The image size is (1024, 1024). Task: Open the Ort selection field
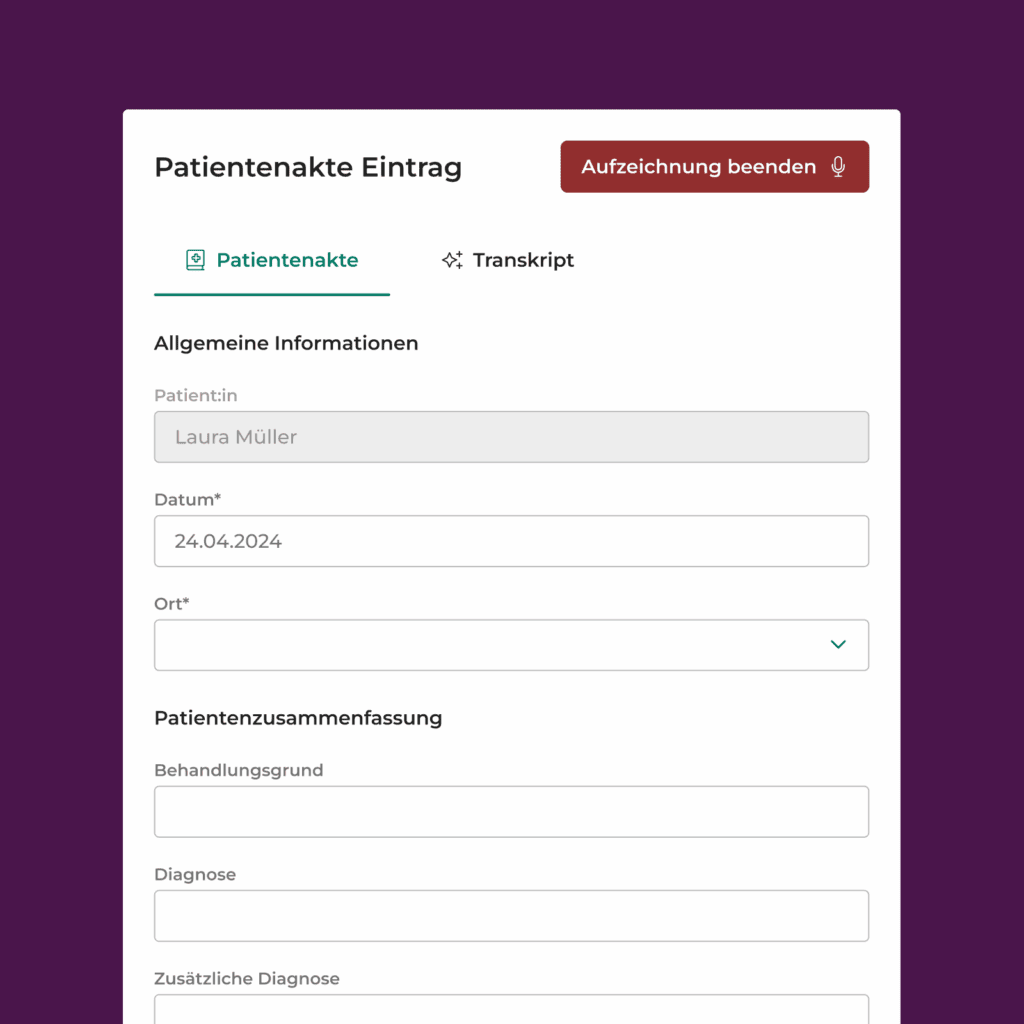point(490,644)
